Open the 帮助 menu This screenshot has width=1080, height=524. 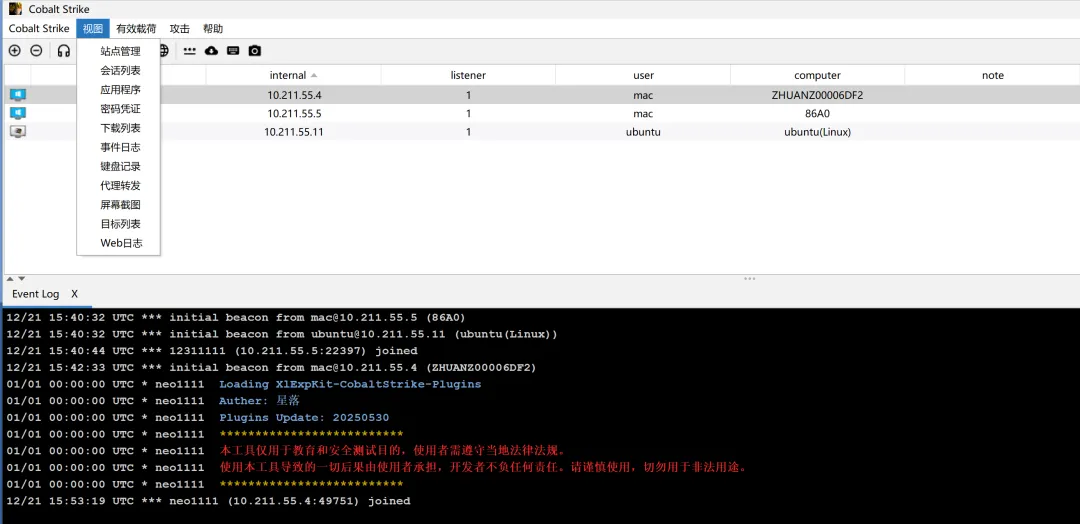(213, 29)
